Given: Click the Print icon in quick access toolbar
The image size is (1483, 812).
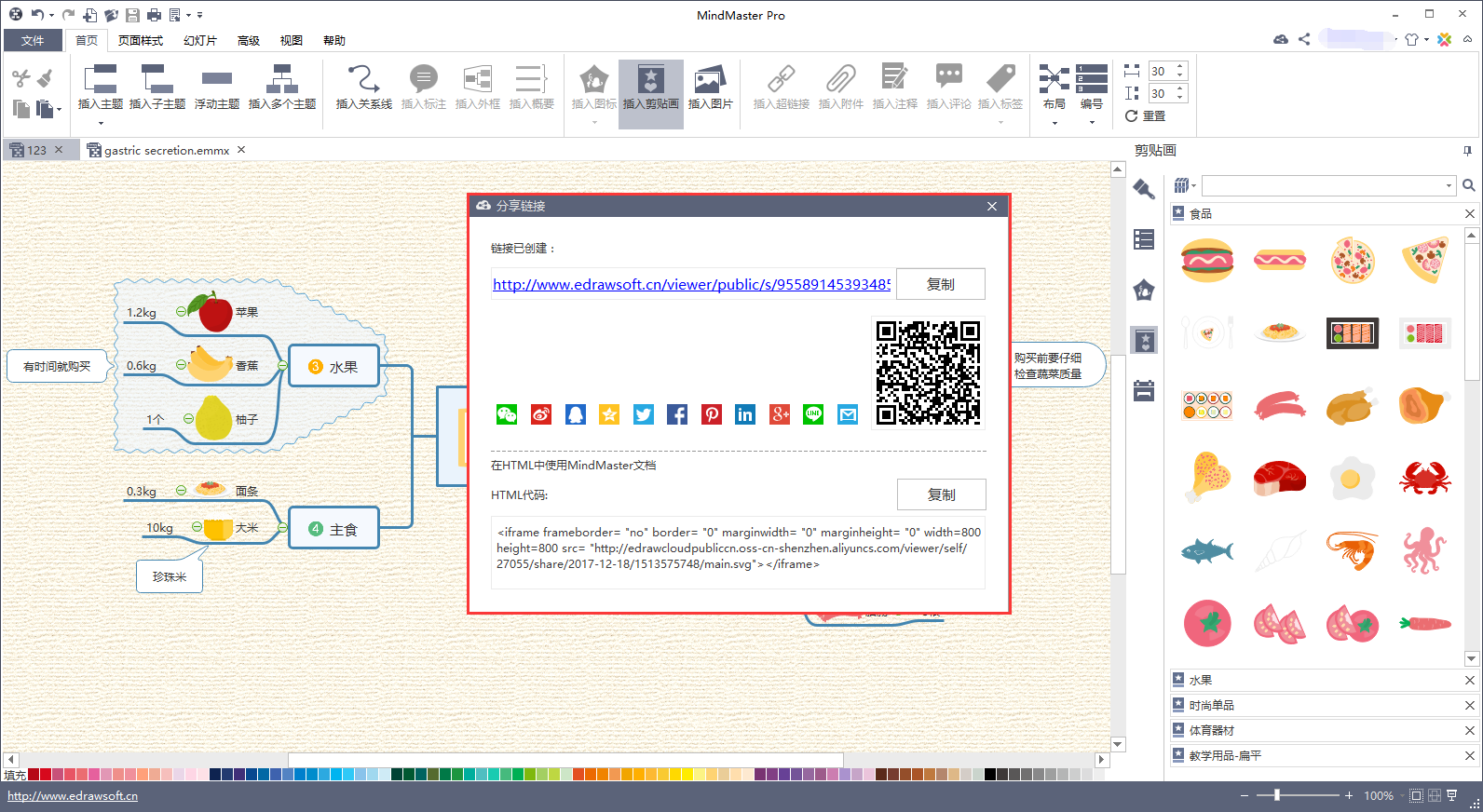Looking at the screenshot, I should point(154,15).
